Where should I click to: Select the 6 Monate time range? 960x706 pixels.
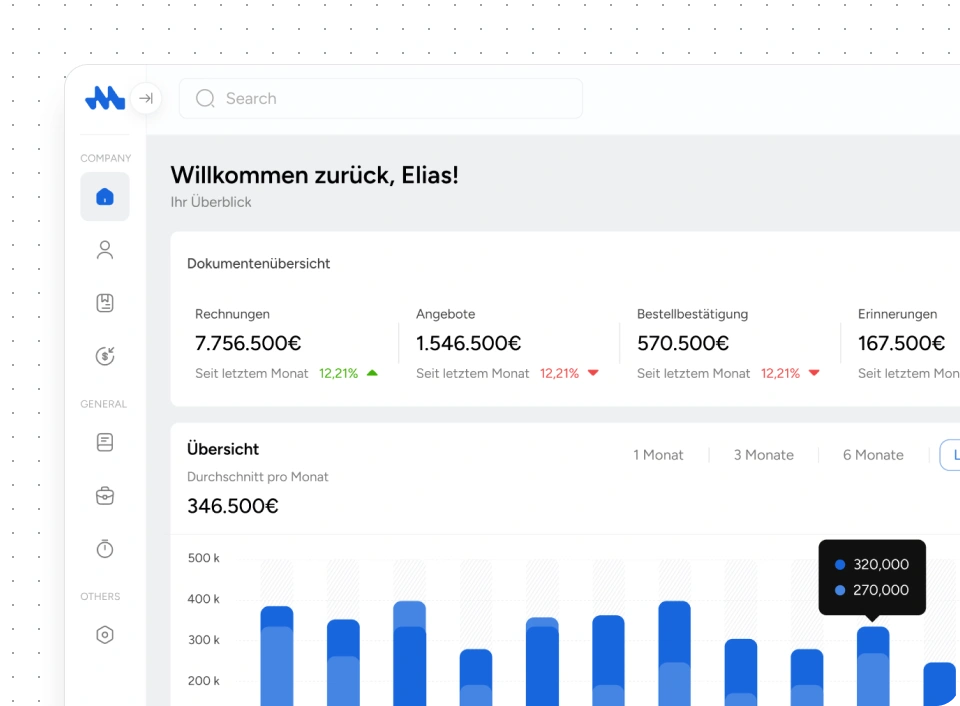coord(872,455)
